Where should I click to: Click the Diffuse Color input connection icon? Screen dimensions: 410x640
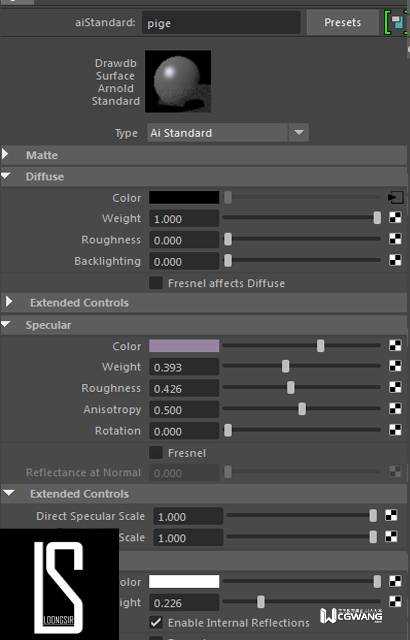(x=395, y=198)
